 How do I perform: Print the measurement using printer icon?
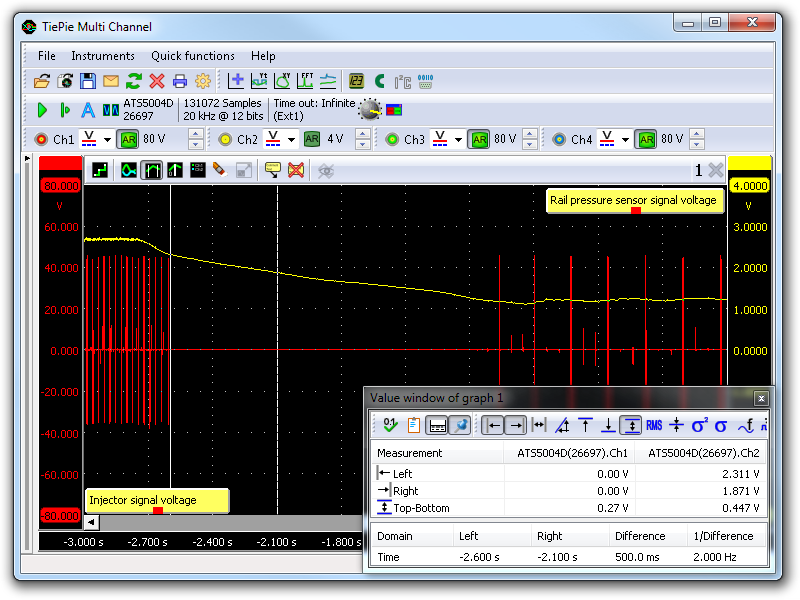pos(180,81)
